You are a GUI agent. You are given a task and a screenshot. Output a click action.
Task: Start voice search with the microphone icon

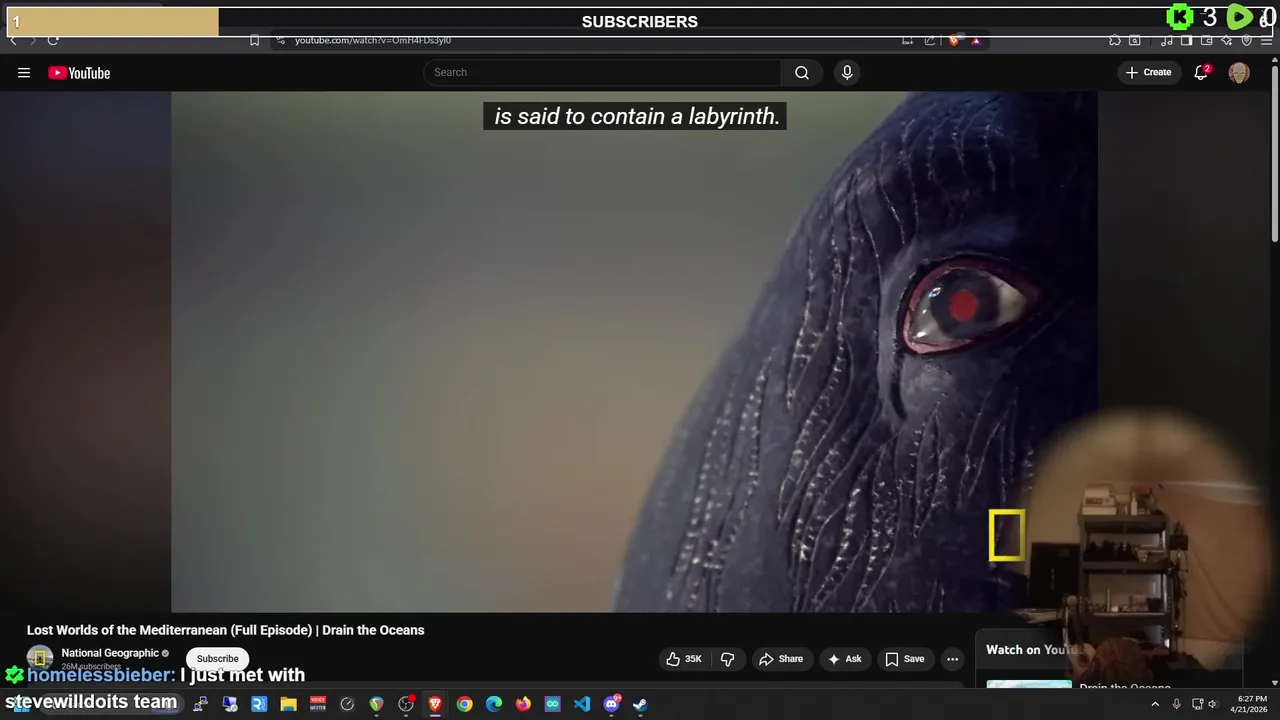click(847, 72)
